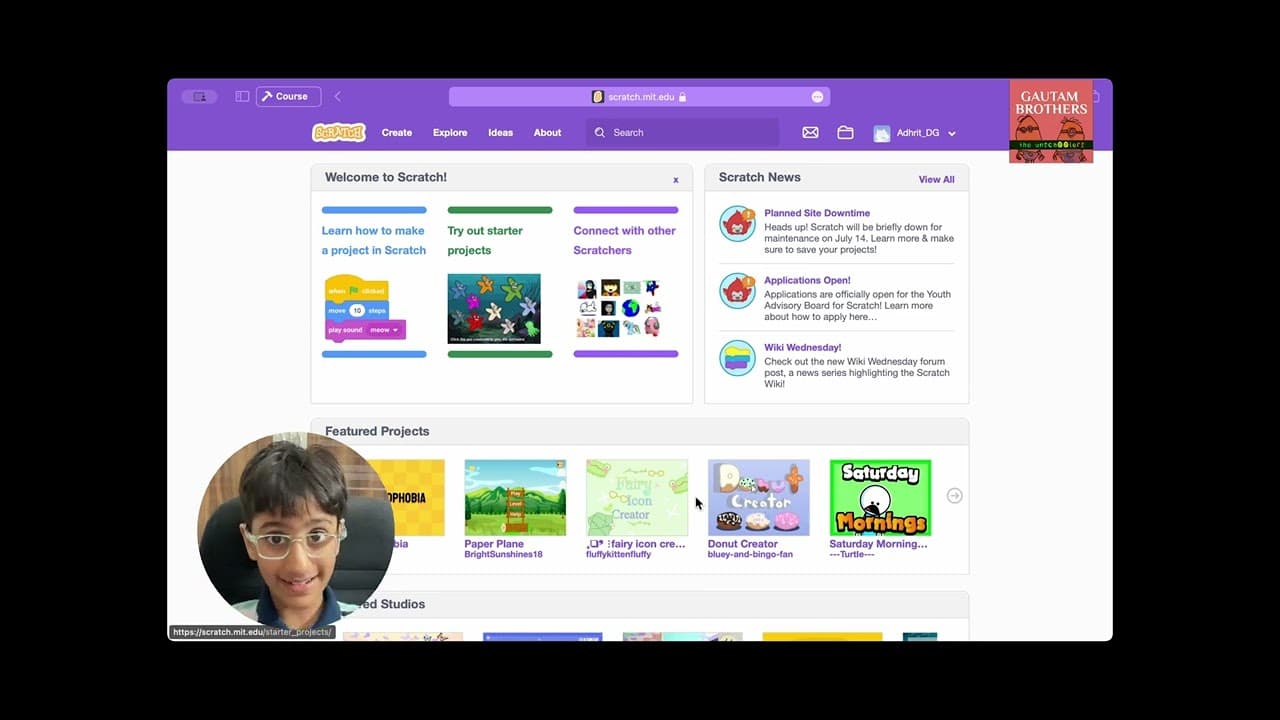Open the My Stuff folder icon
This screenshot has width=1280, height=720.
click(x=845, y=132)
